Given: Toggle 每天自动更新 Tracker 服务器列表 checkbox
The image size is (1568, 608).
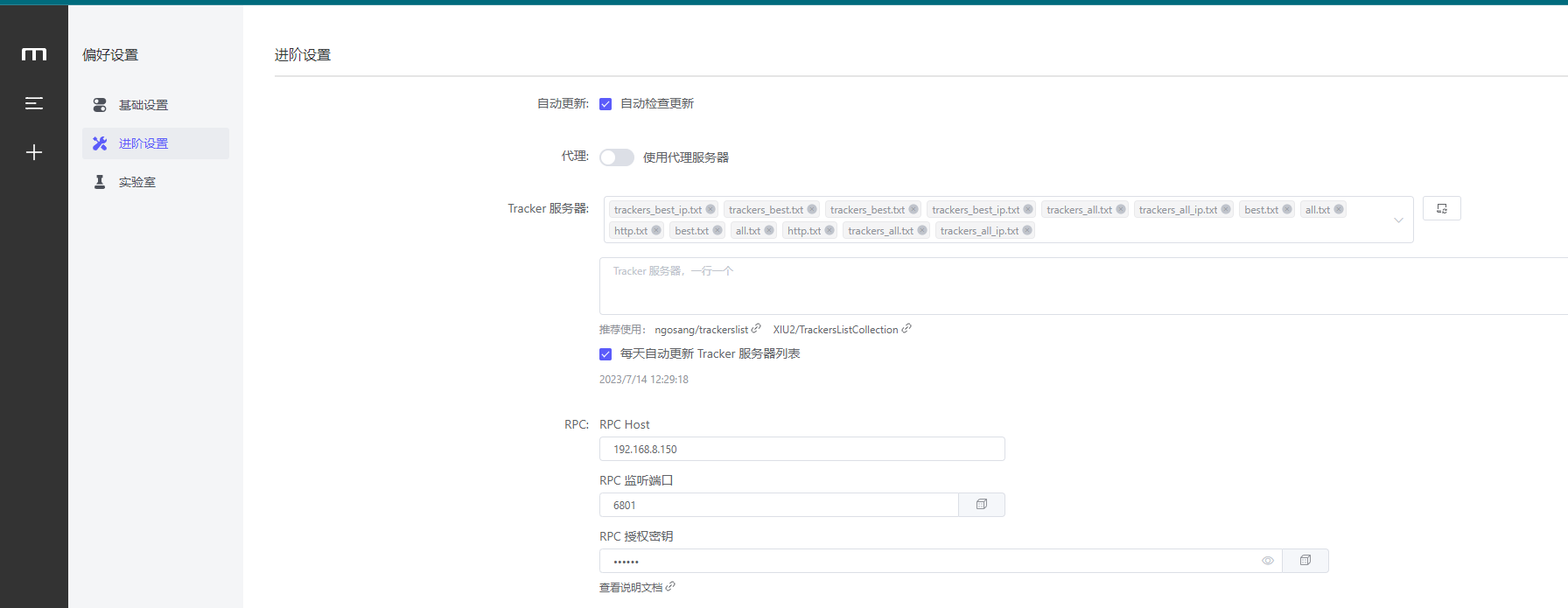Looking at the screenshot, I should [605, 354].
